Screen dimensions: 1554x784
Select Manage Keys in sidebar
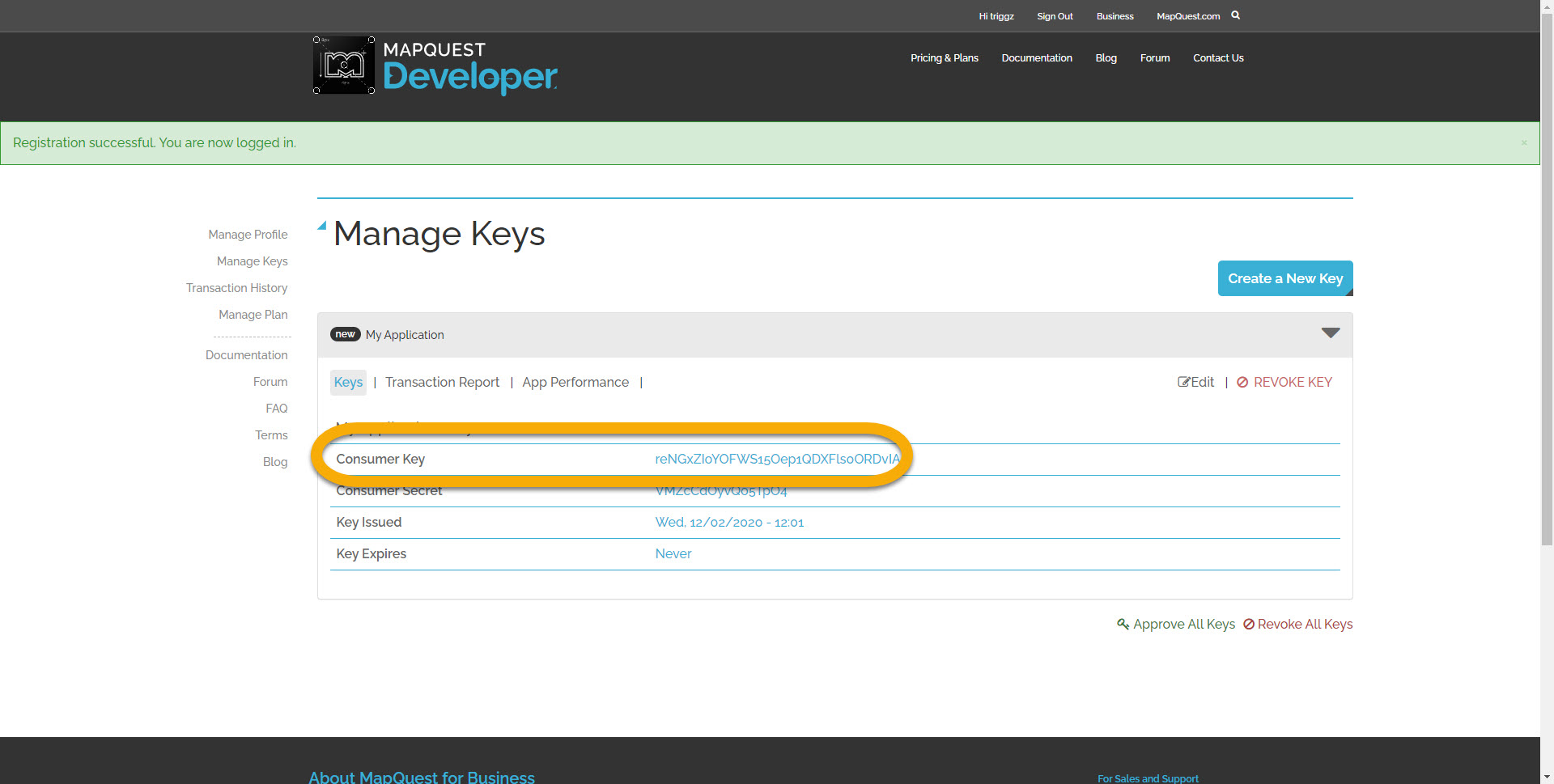point(253,261)
